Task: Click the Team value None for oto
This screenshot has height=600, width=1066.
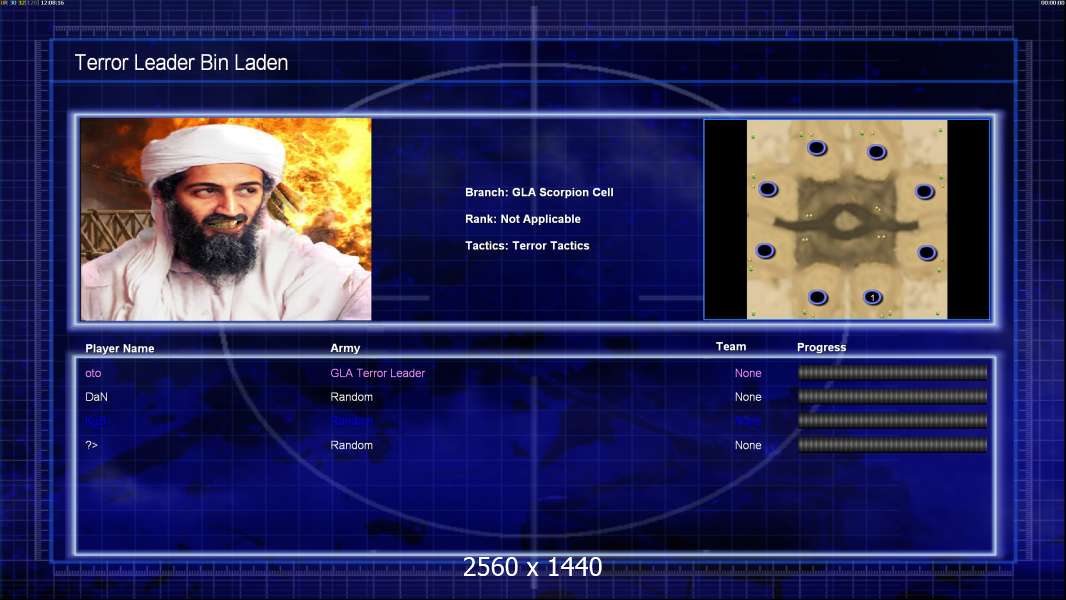Action: click(x=748, y=373)
